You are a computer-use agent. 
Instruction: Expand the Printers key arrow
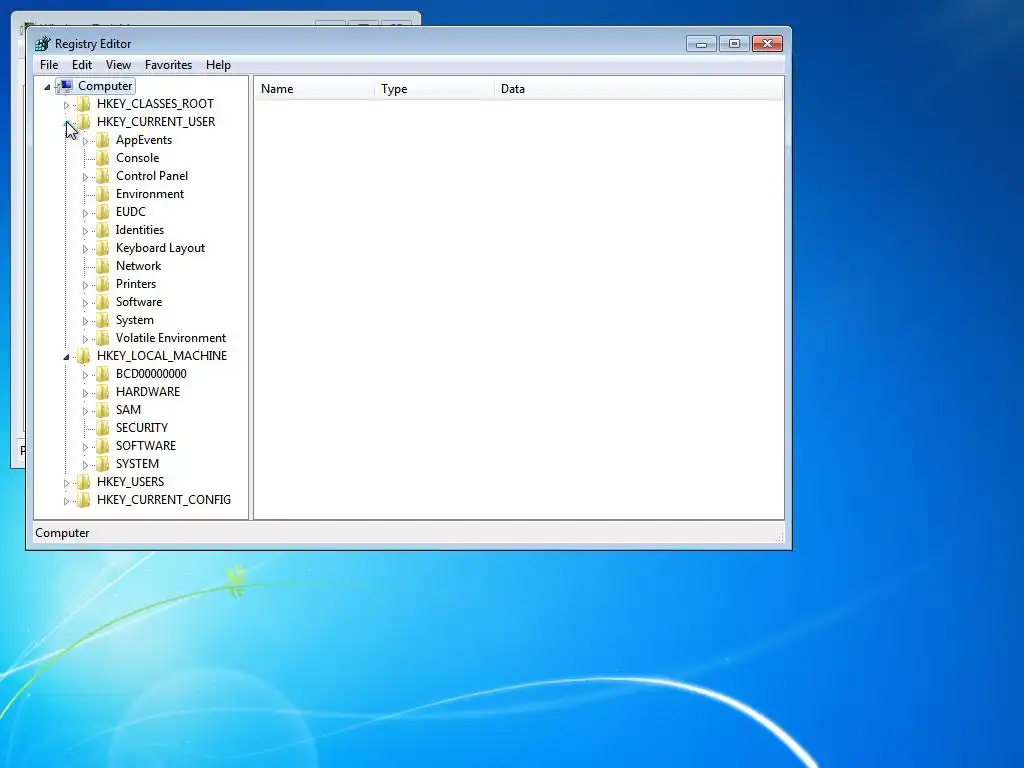(x=85, y=285)
